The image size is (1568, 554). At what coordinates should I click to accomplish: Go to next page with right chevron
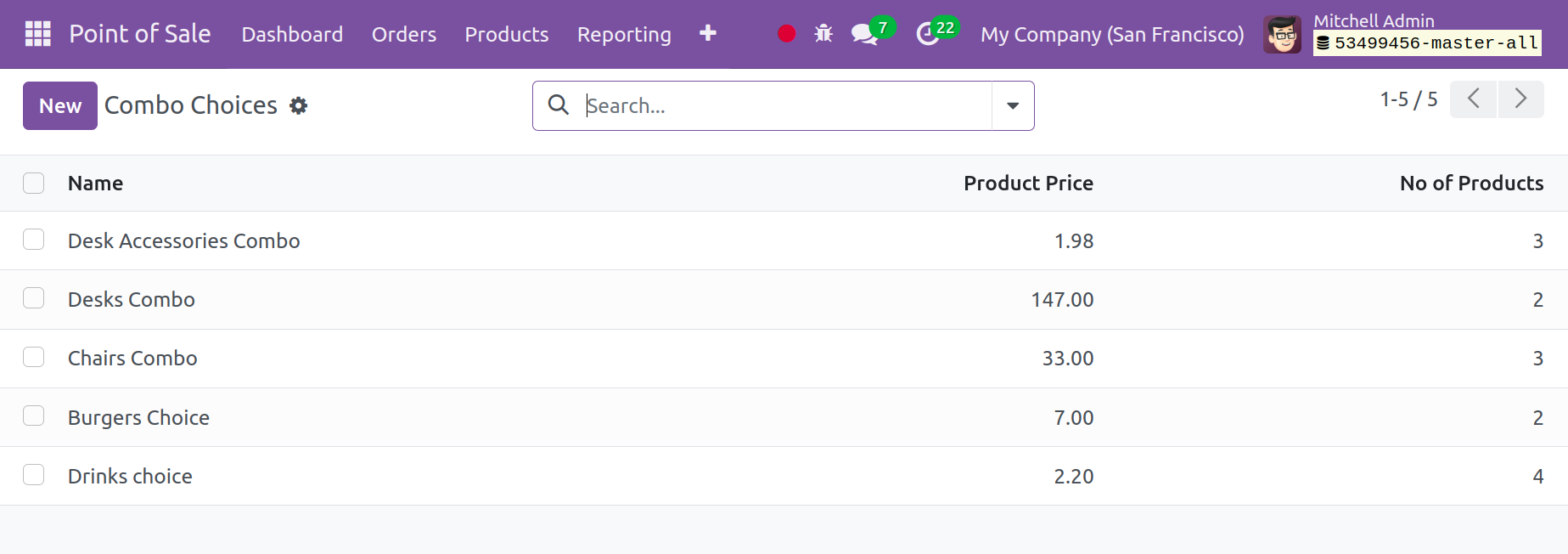1520,99
